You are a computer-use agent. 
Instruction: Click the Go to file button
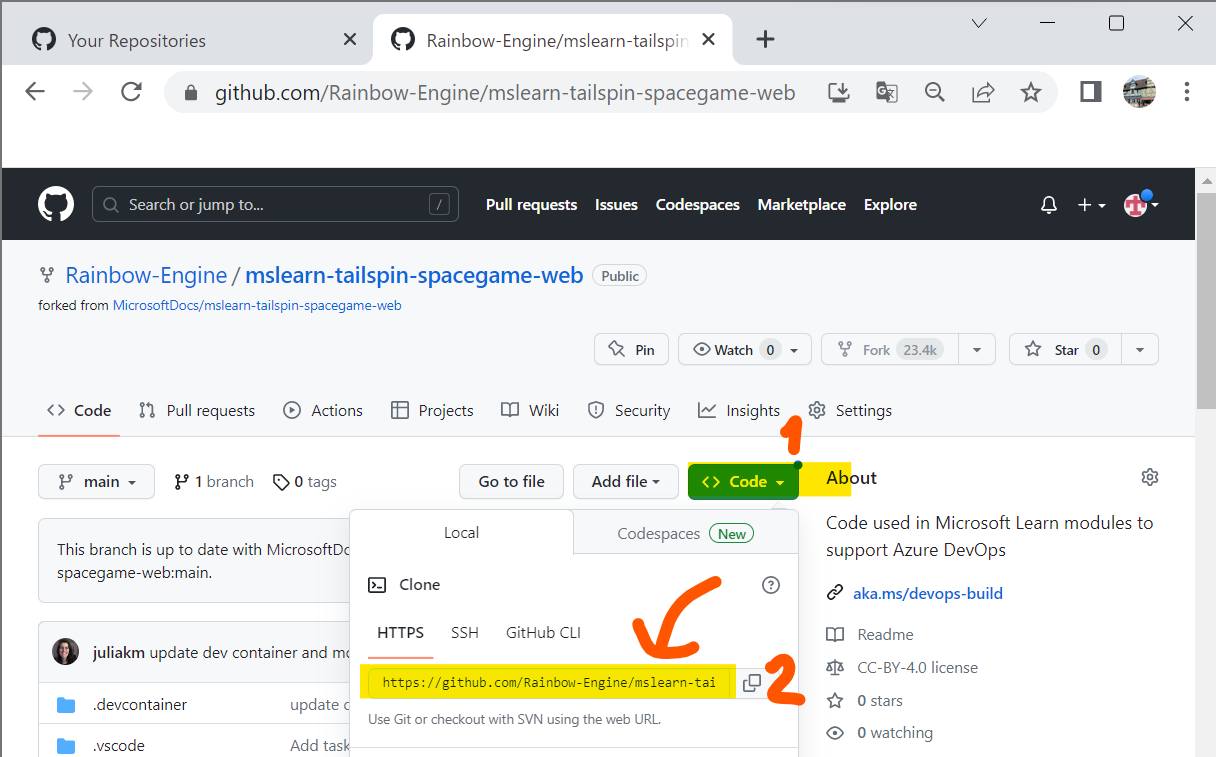pyautogui.click(x=512, y=481)
